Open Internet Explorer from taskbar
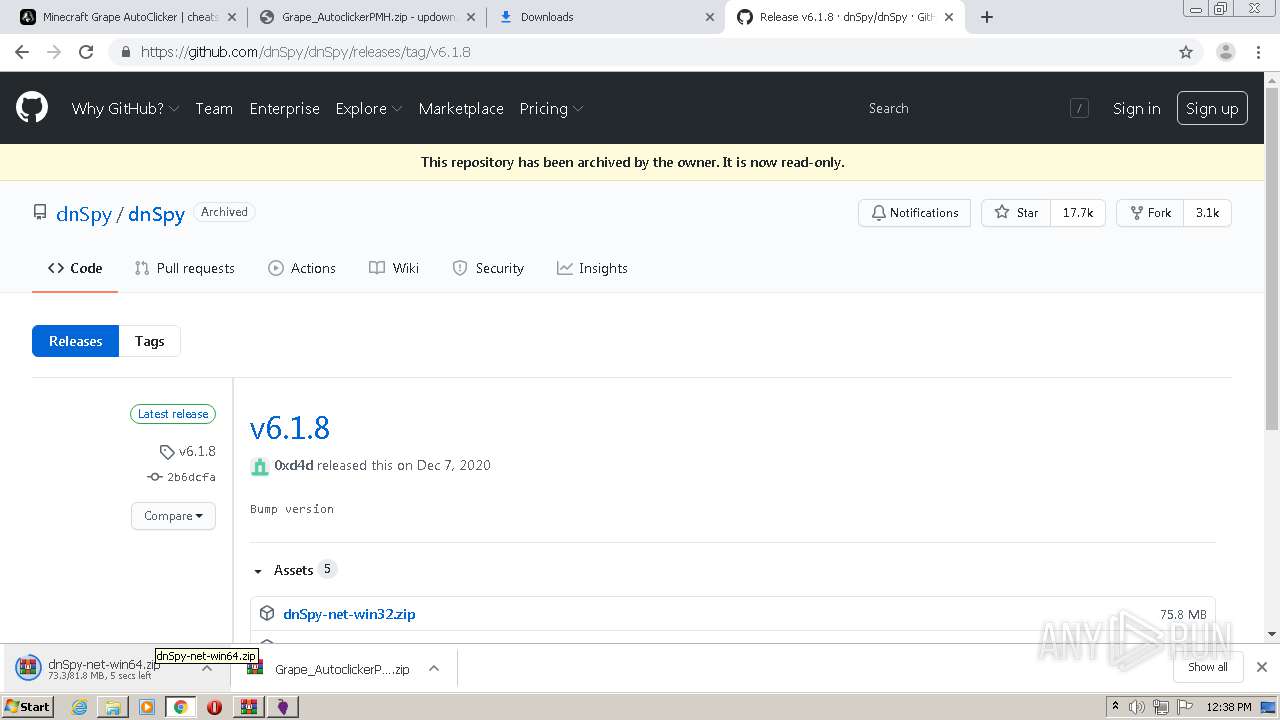Screen dimensions: 1280x720 [79, 707]
